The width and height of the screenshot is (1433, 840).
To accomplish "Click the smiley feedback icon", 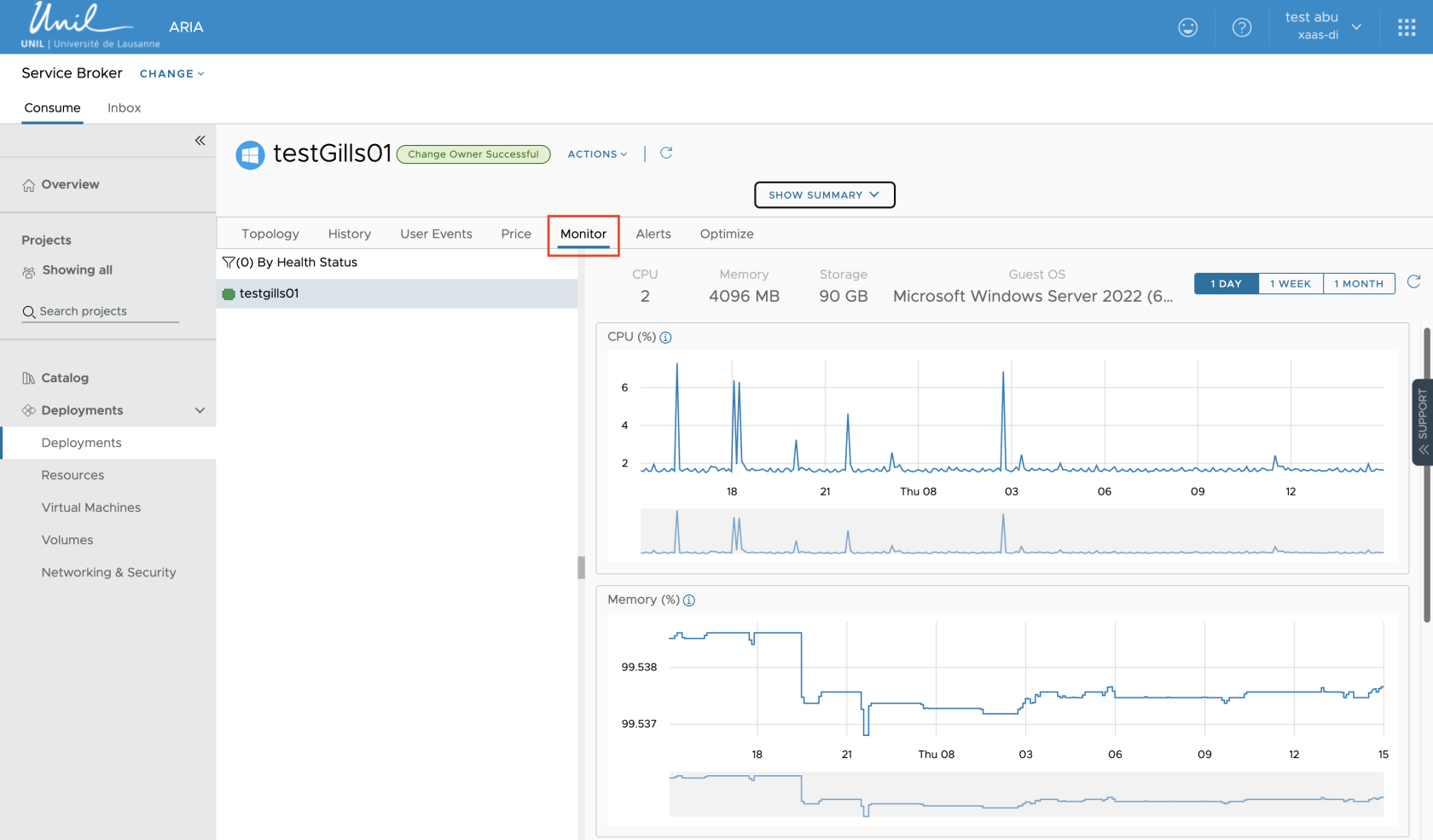I will click(x=1187, y=27).
